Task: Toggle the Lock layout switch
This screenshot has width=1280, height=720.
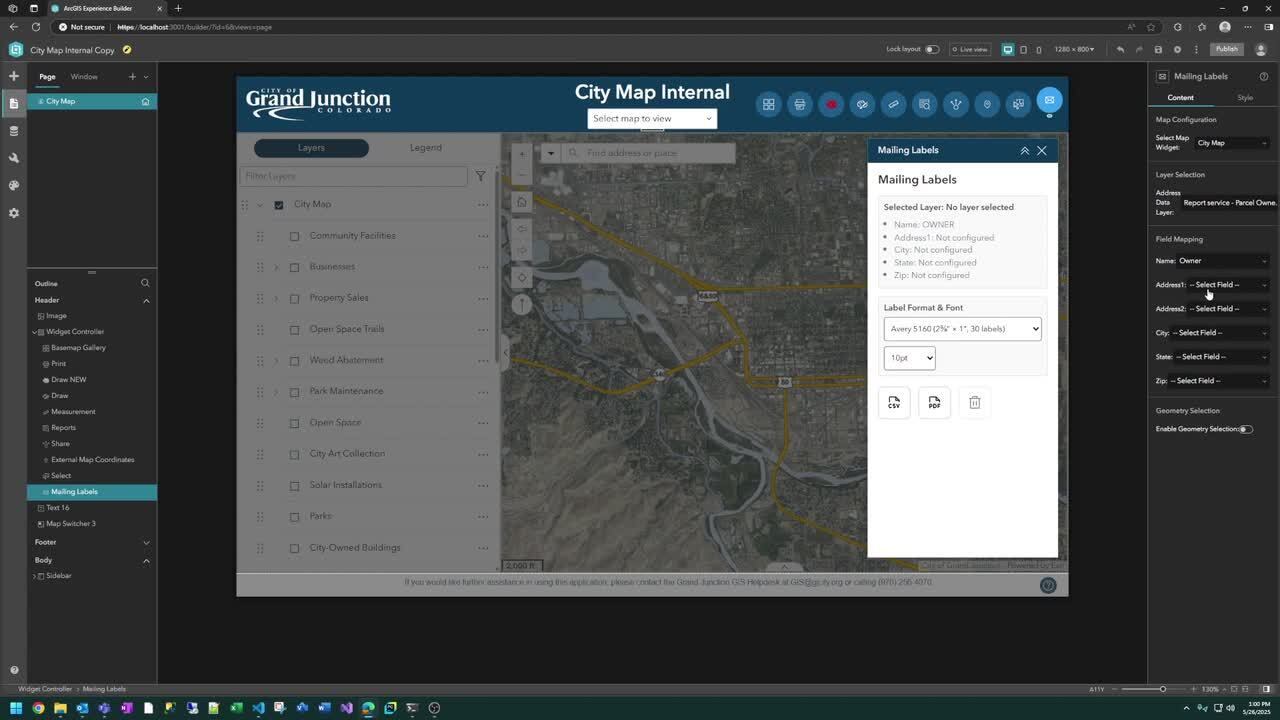Action: click(931, 49)
